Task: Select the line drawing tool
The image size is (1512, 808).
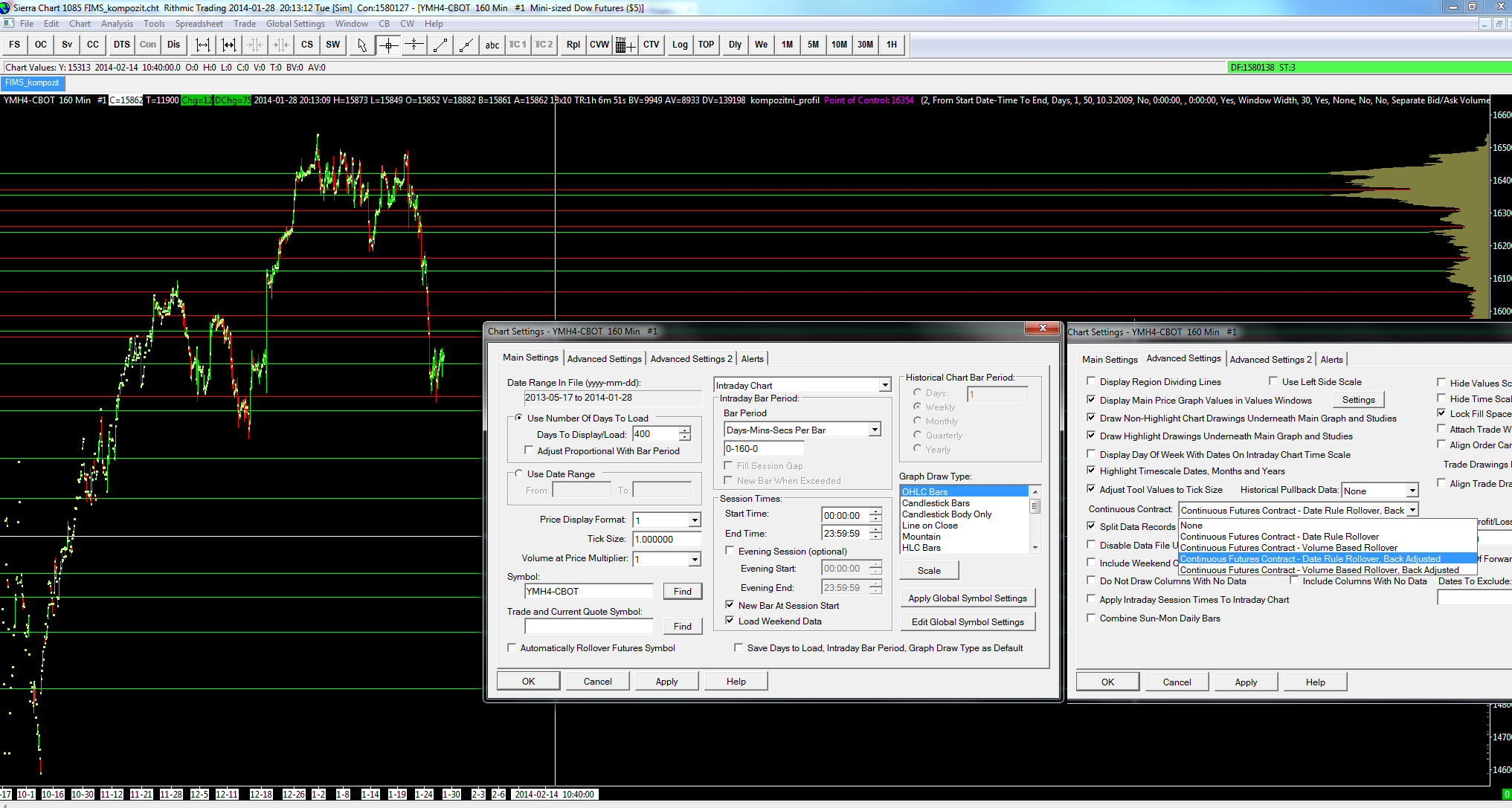Action: pyautogui.click(x=440, y=45)
